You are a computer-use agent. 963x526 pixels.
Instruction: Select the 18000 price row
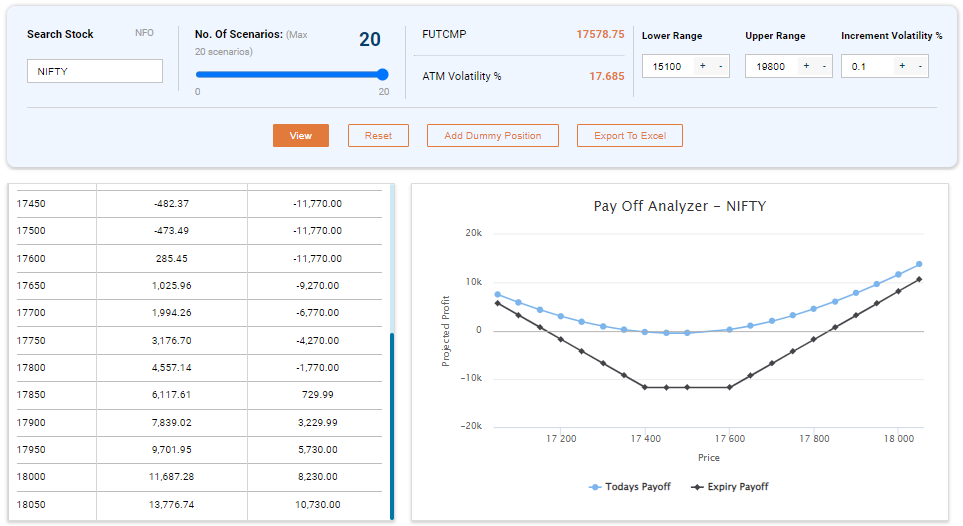click(x=199, y=477)
